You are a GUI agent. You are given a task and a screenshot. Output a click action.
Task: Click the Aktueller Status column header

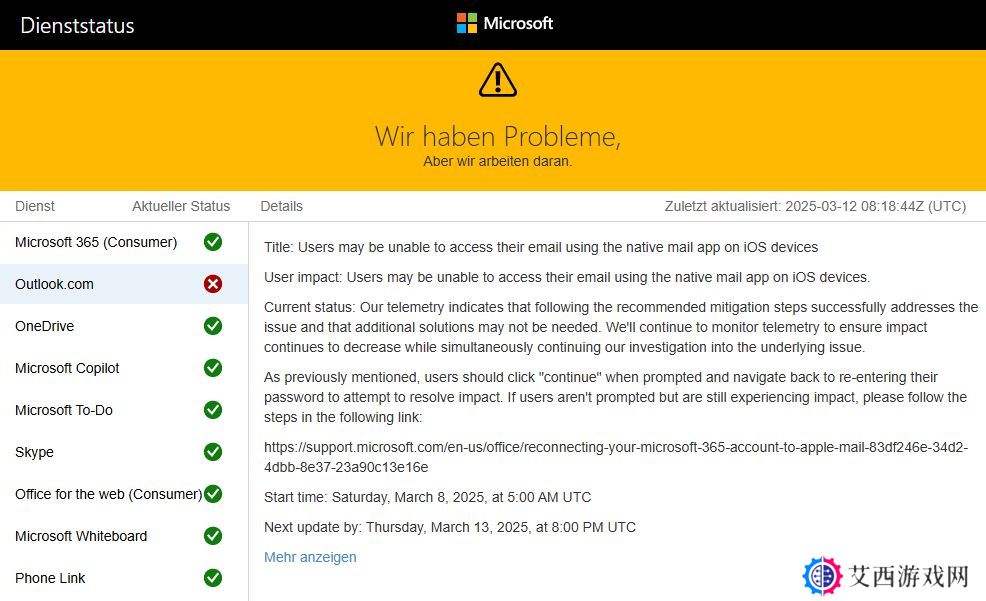[181, 206]
